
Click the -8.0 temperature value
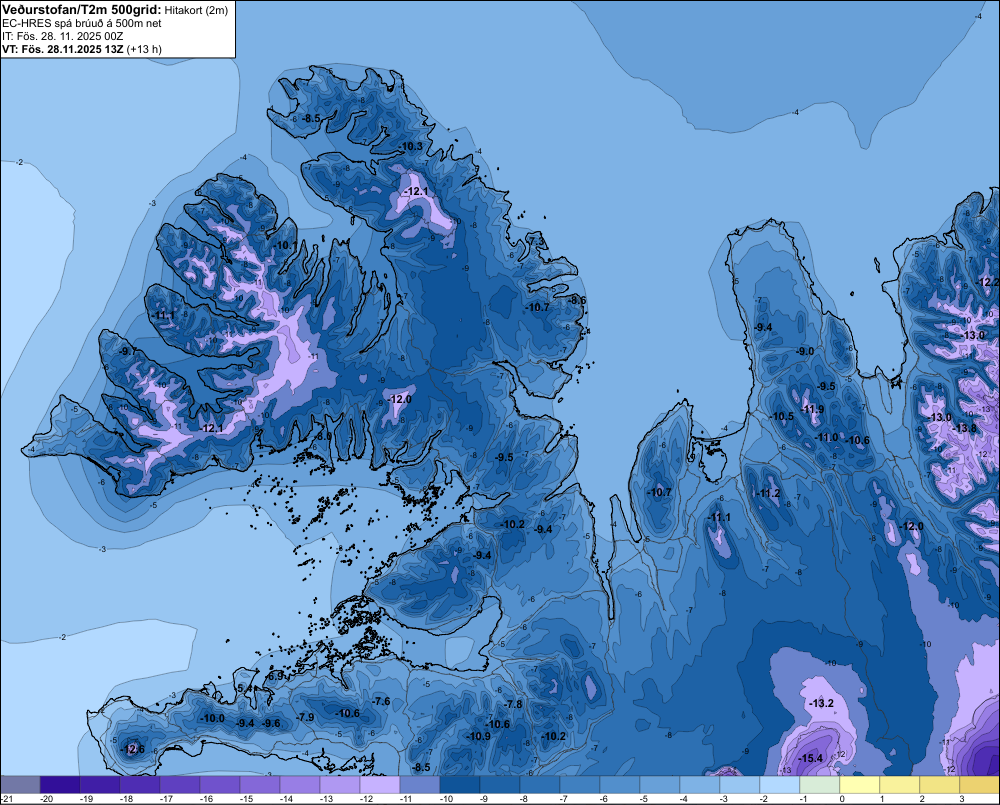point(323,436)
